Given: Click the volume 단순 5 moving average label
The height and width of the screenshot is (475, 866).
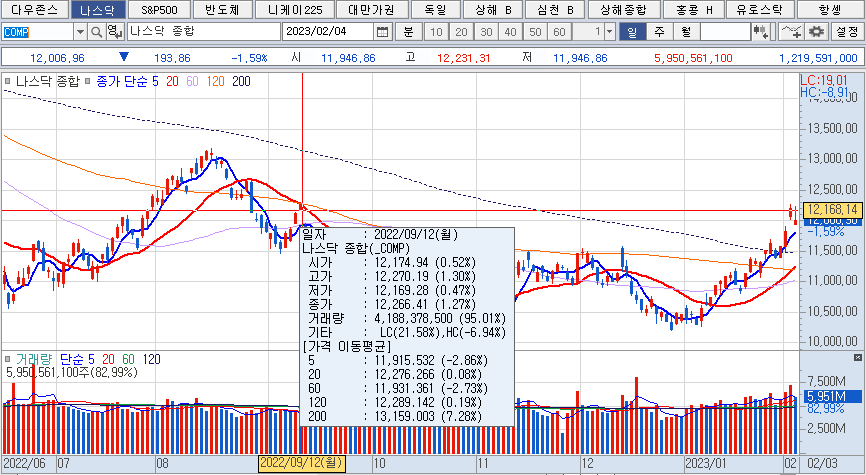Looking at the screenshot, I should [x=77, y=360].
